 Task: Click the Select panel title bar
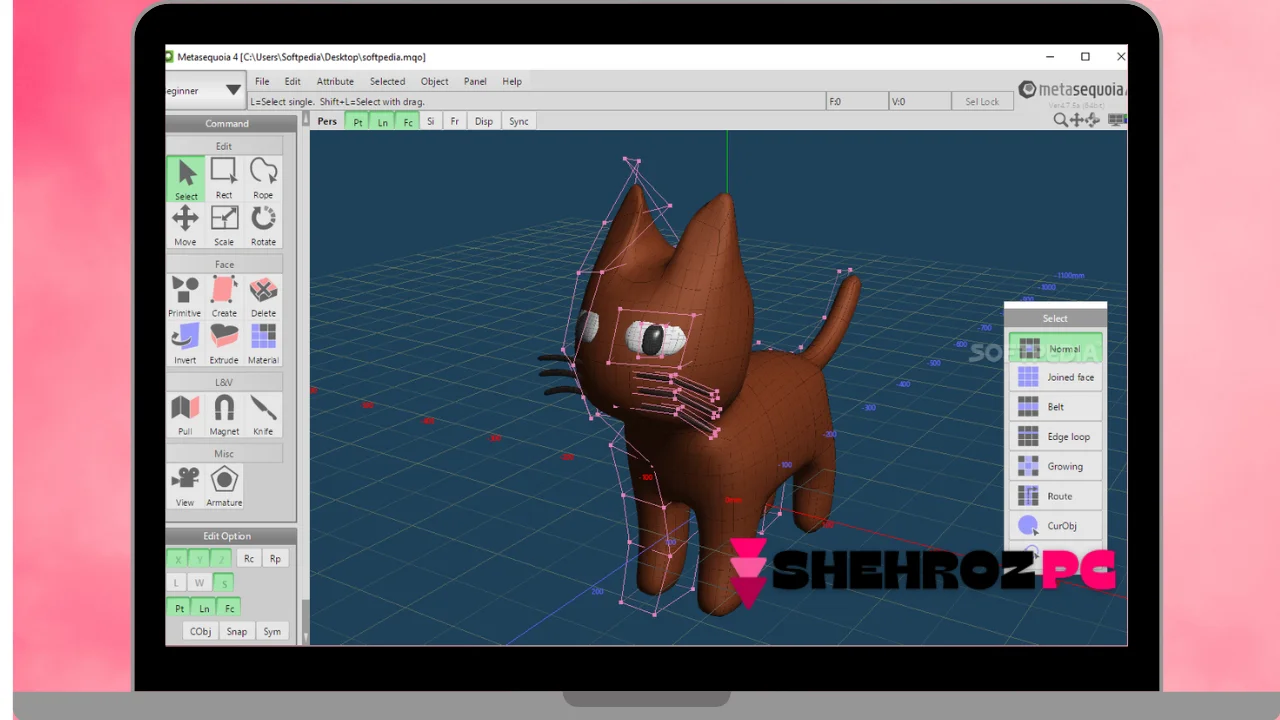[x=1055, y=318]
